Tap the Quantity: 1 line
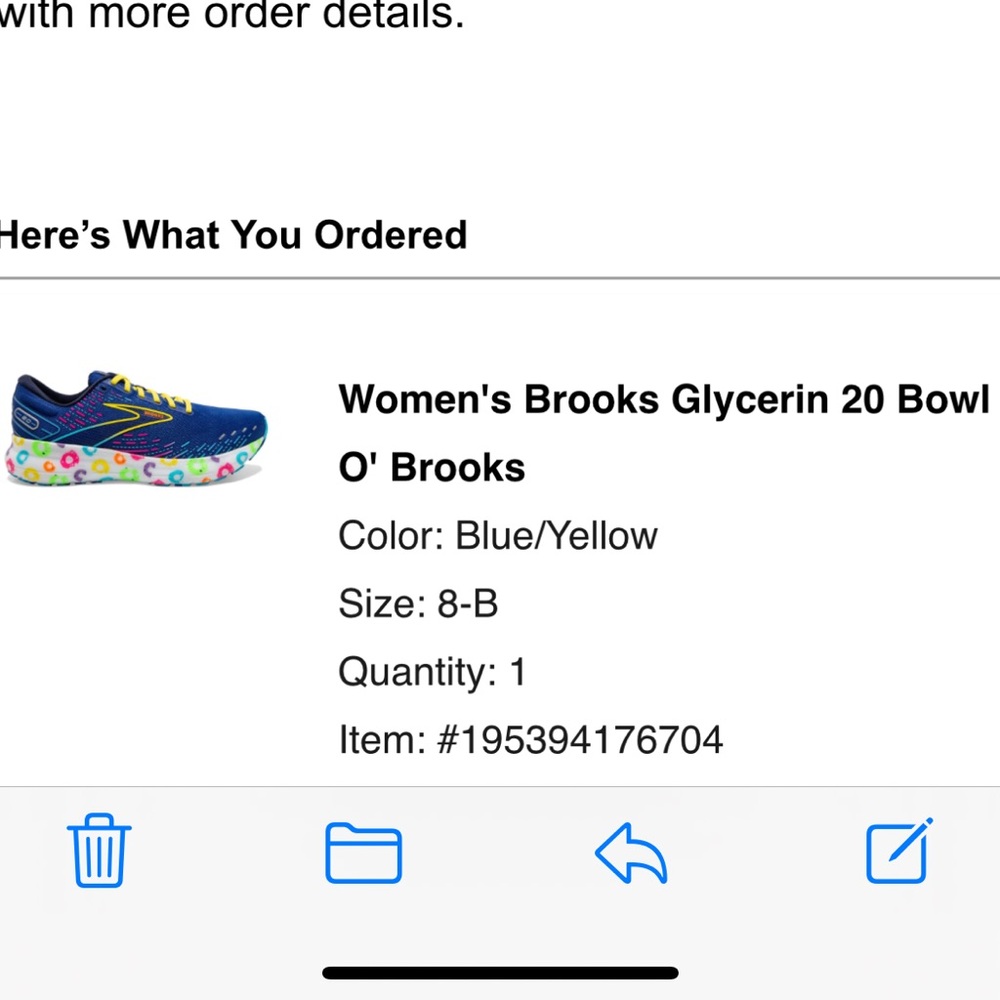Screen dimensions: 1000x1000 coord(430,672)
